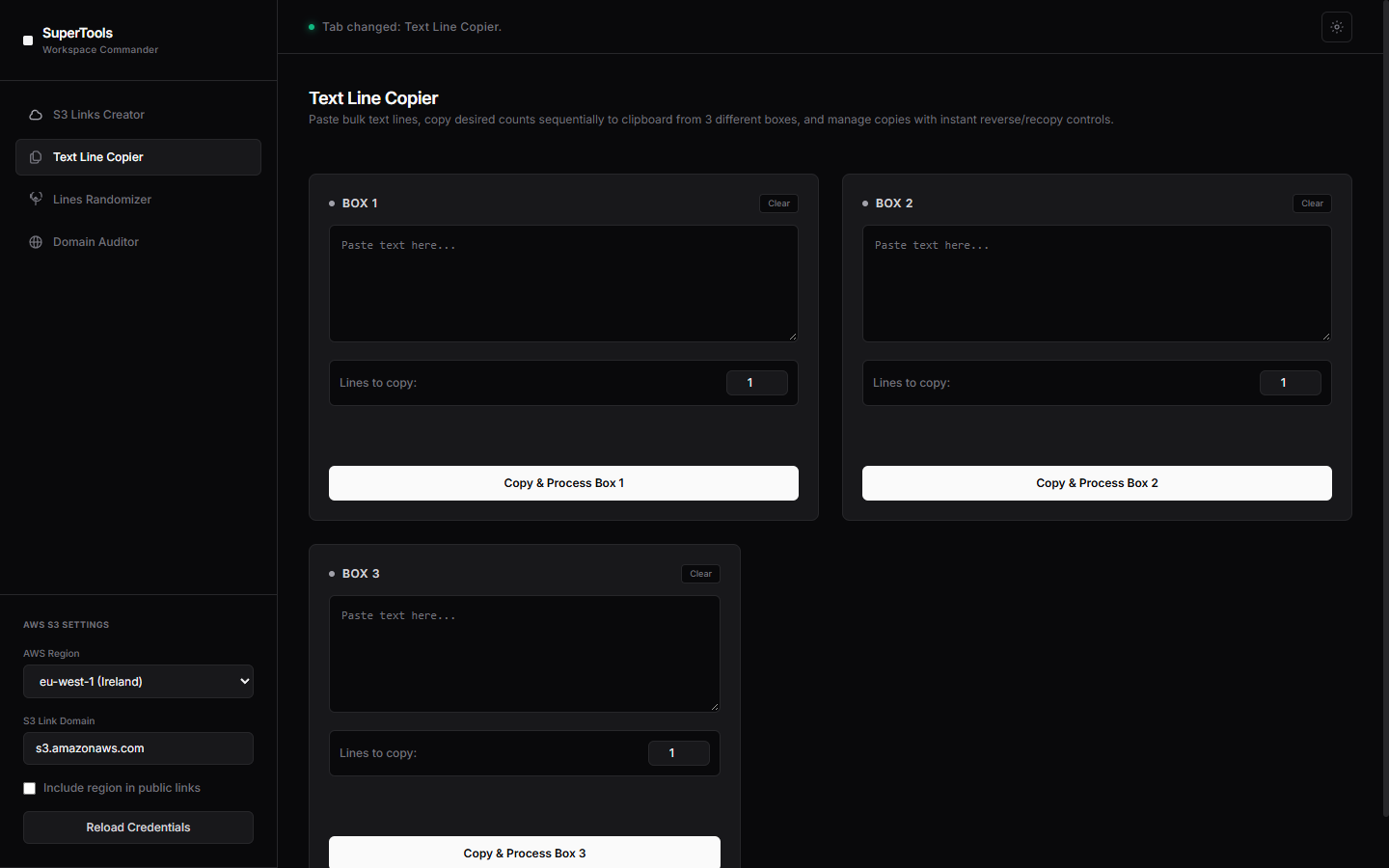This screenshot has height=868, width=1389.
Task: Click the 'Tab changed: Text Line Copier.' status message
Action: point(412,27)
